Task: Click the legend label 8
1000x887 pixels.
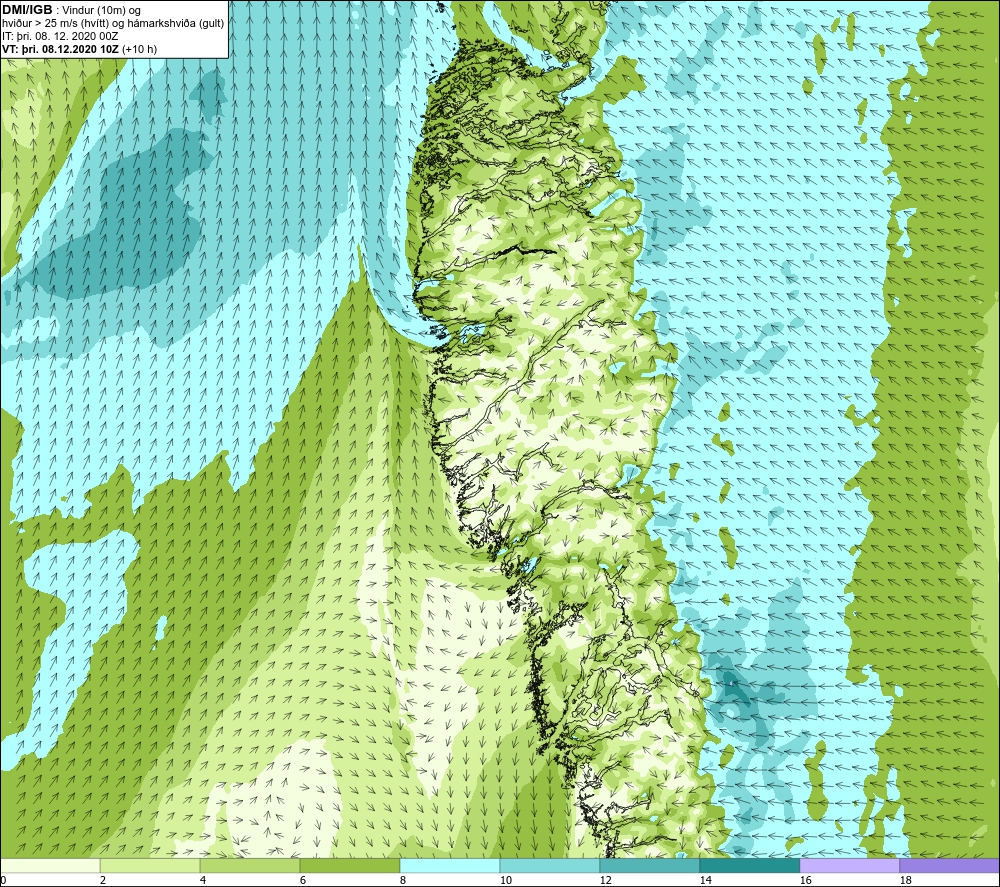Action: pos(402,880)
